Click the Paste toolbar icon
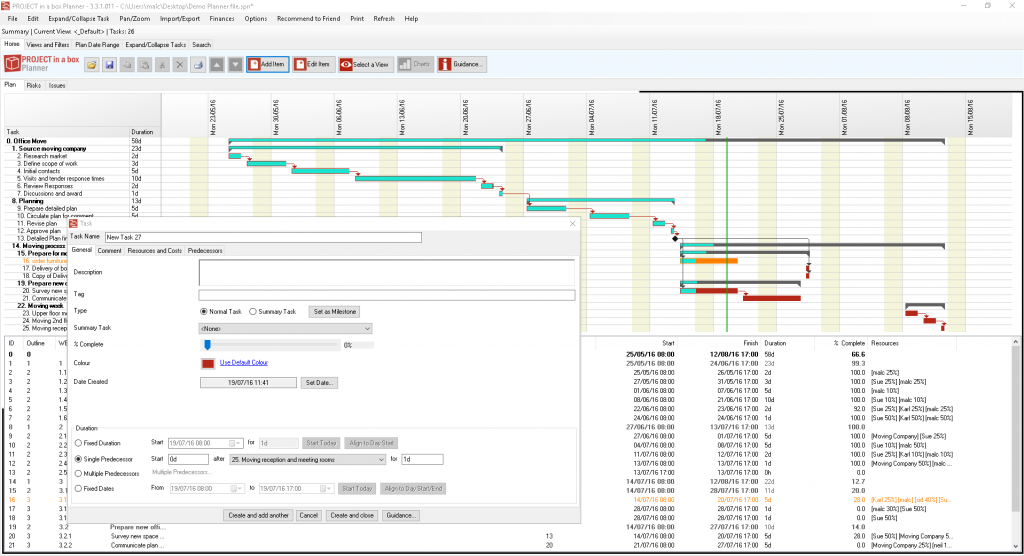Viewport: 1024px width, 556px height. 144,65
